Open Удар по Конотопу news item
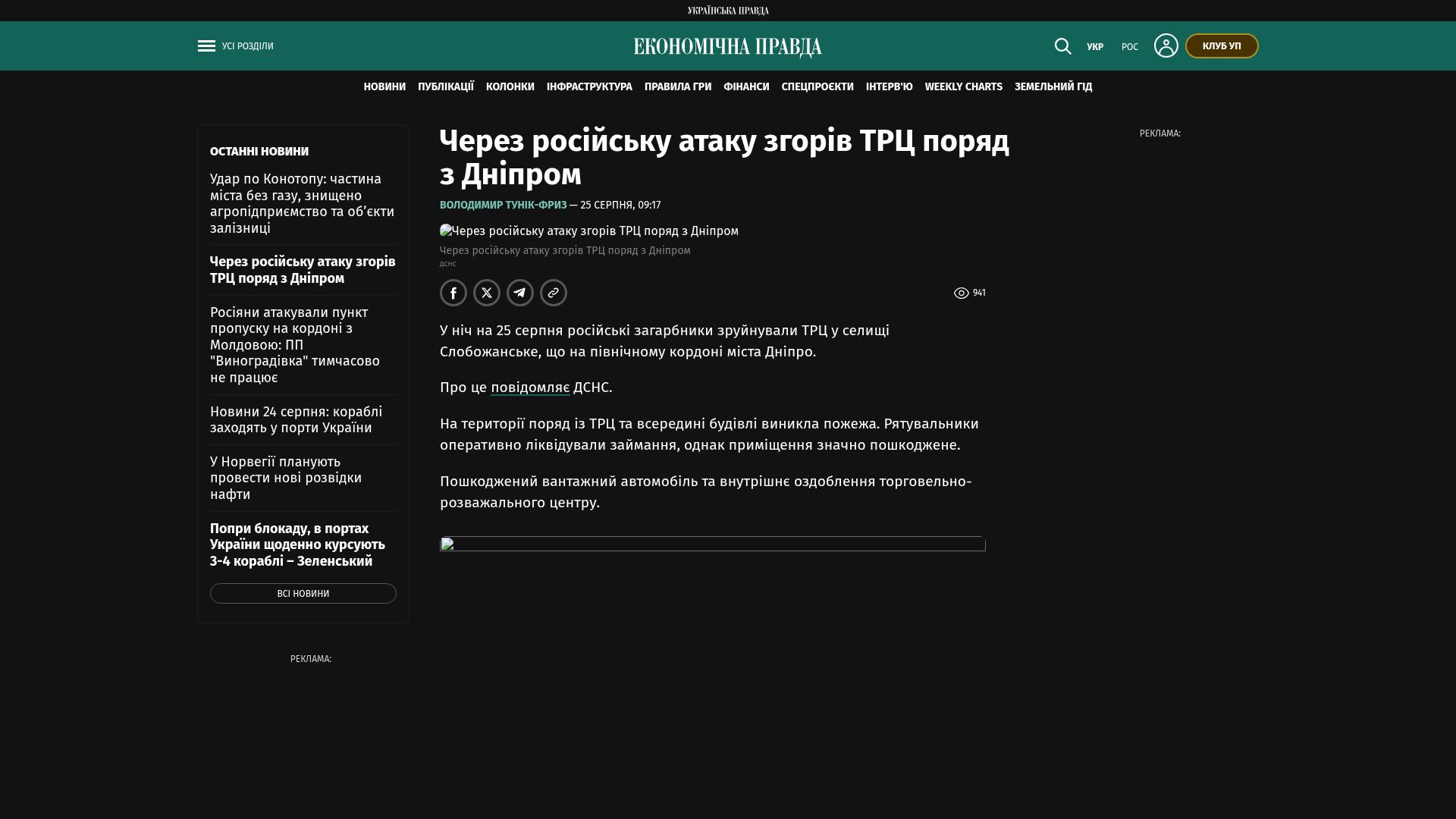 [x=303, y=203]
